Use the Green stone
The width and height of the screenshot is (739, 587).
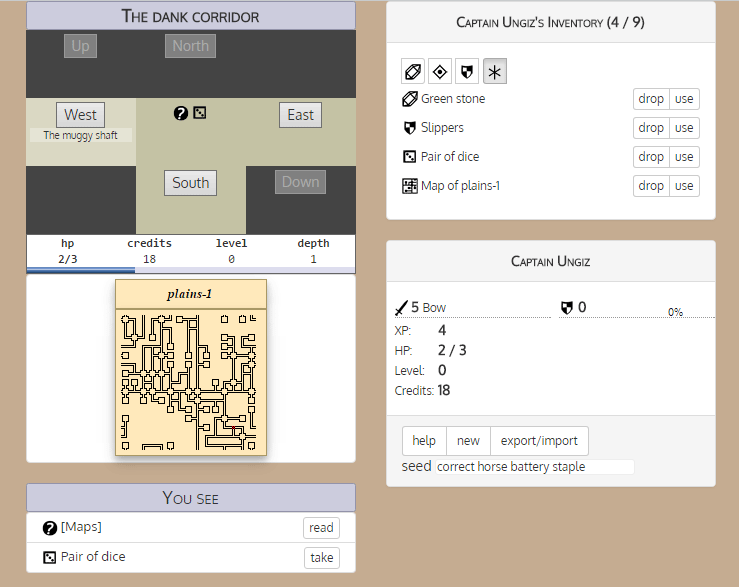point(684,99)
